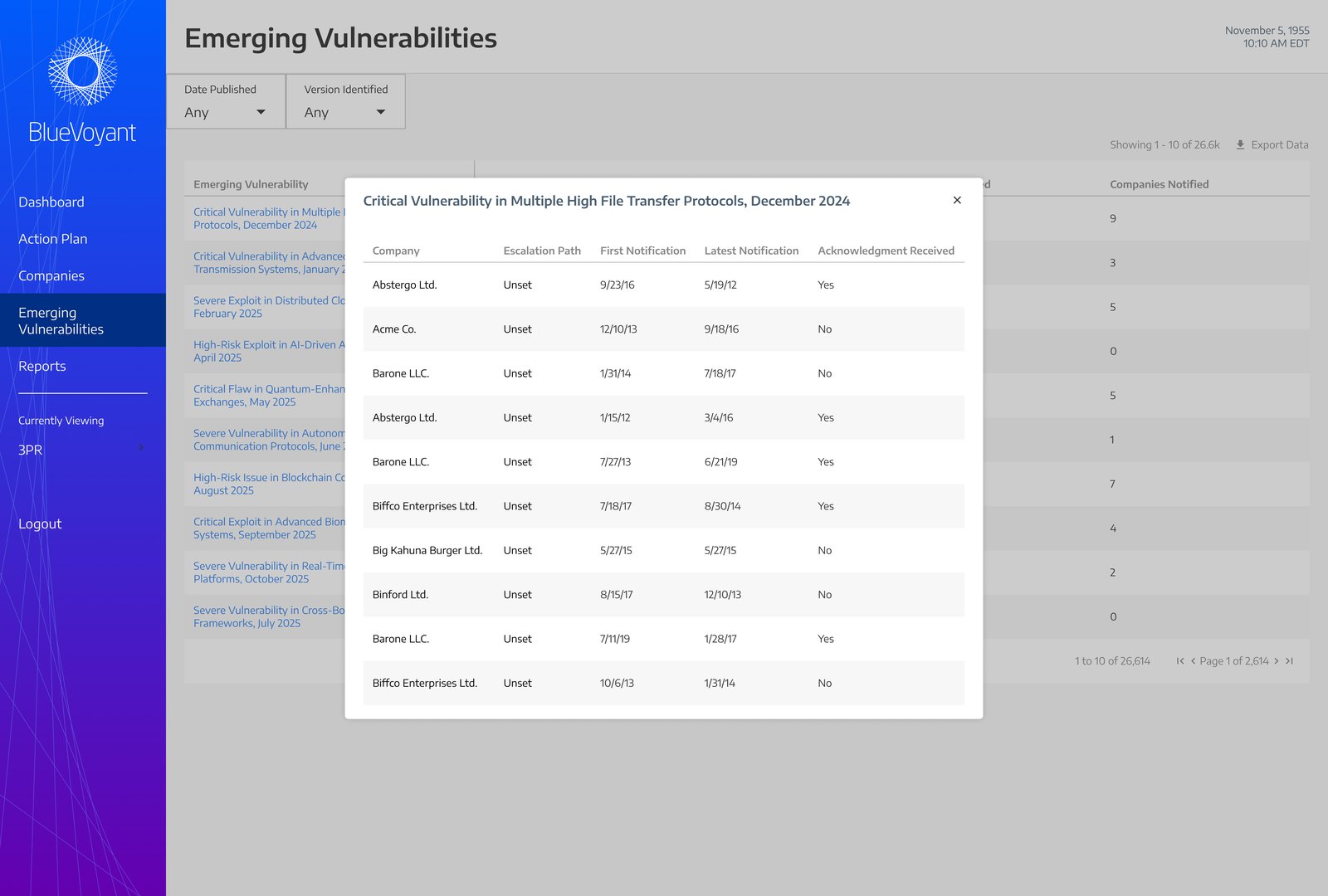
Task: Open Action Plan in the sidebar
Action: click(53, 239)
